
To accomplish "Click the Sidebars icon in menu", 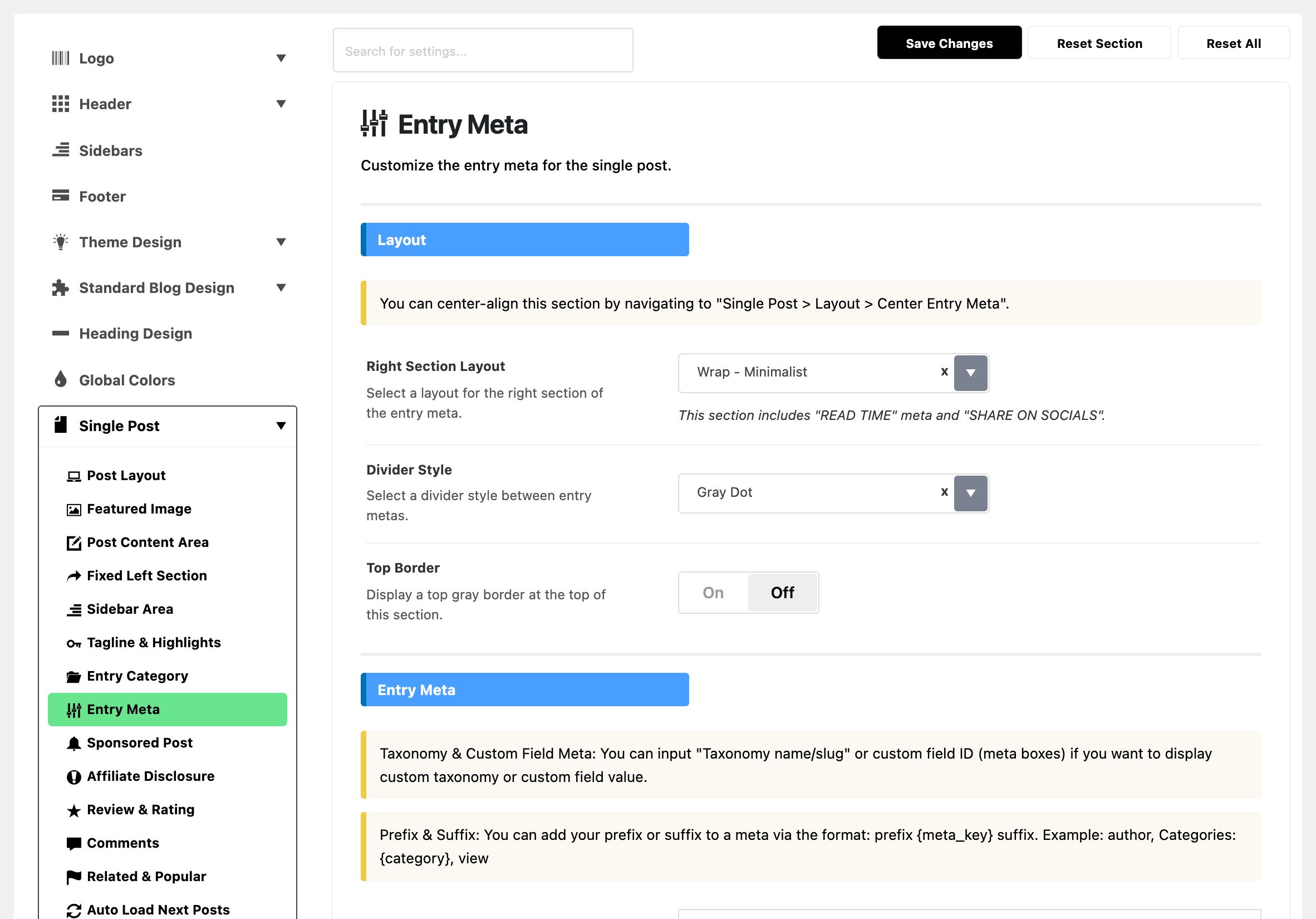I will coord(60,150).
